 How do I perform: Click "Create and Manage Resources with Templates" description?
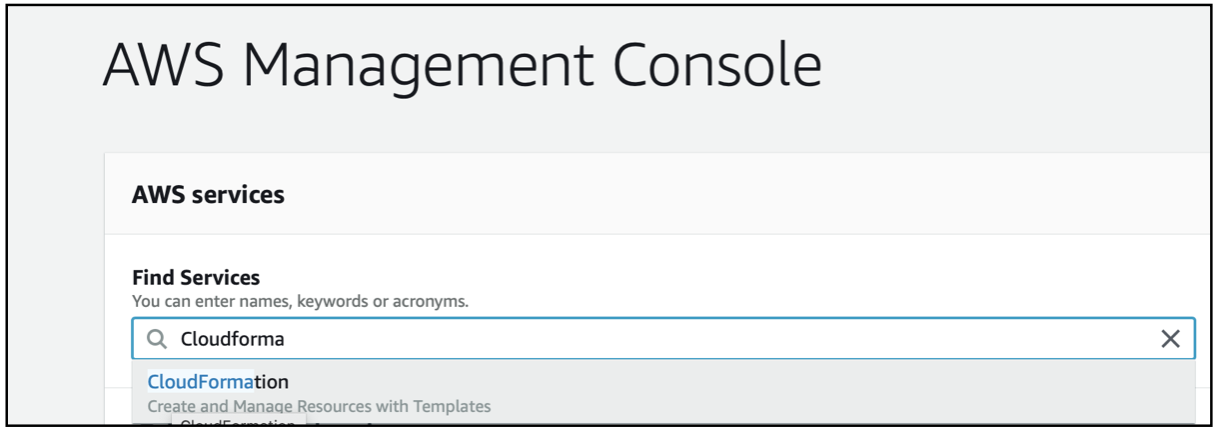coord(319,406)
